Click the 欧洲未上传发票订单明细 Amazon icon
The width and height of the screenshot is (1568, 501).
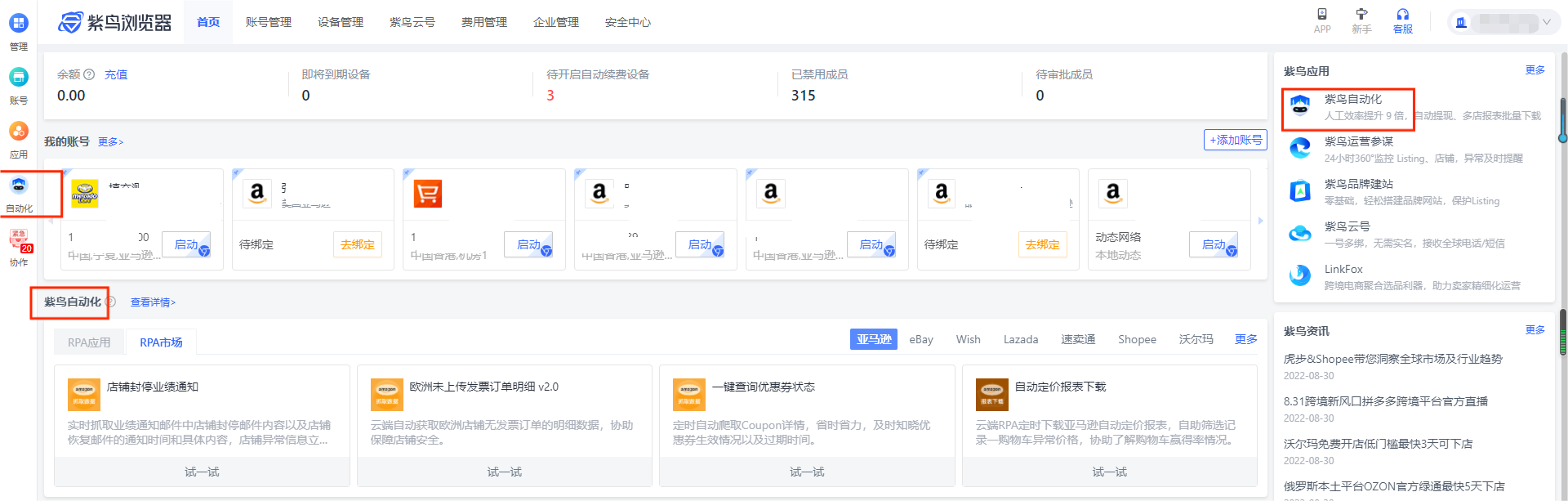click(x=387, y=395)
